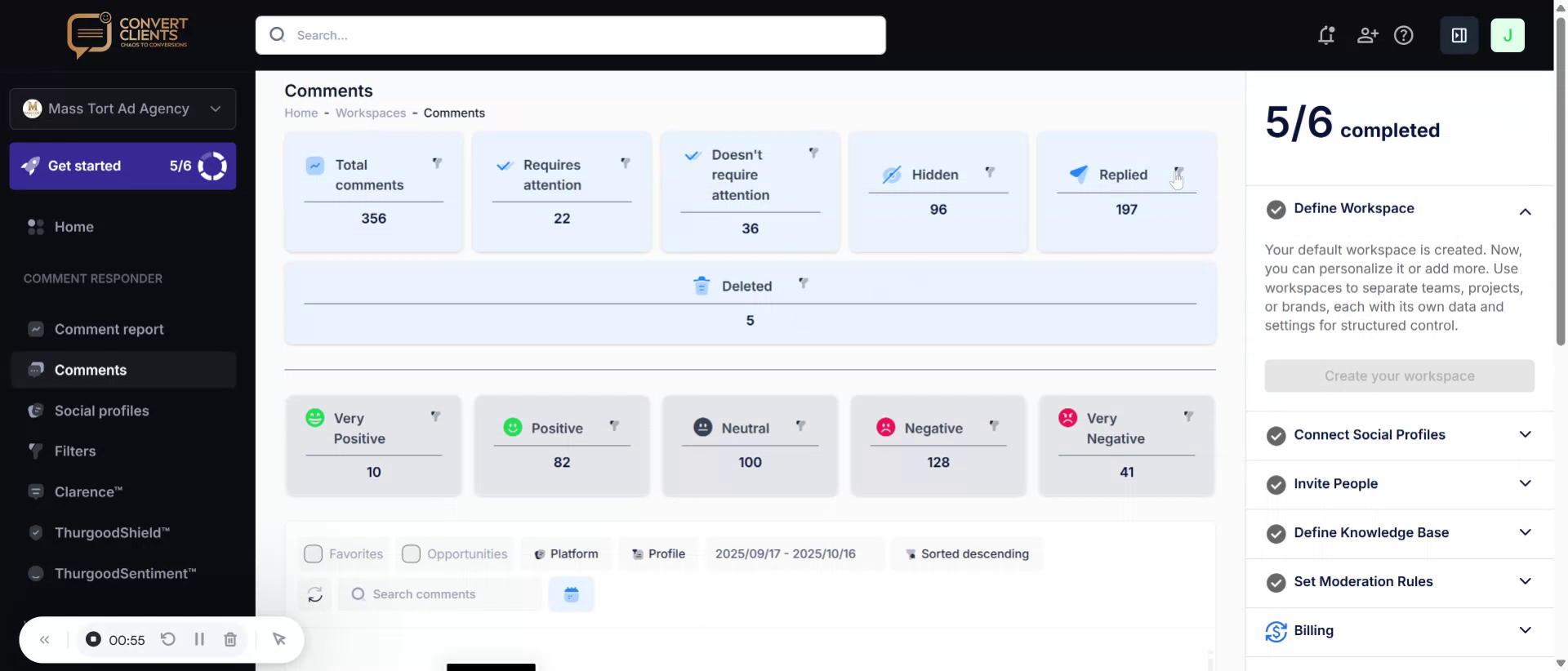
Task: Select Comments in sidebar
Action: (x=122, y=370)
